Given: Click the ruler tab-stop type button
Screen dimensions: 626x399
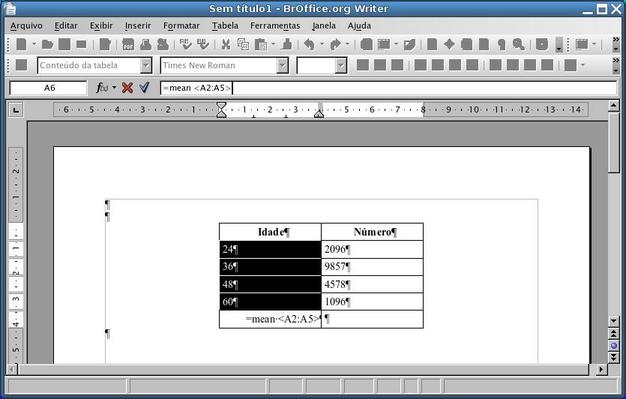Looking at the screenshot, I should [x=16, y=110].
